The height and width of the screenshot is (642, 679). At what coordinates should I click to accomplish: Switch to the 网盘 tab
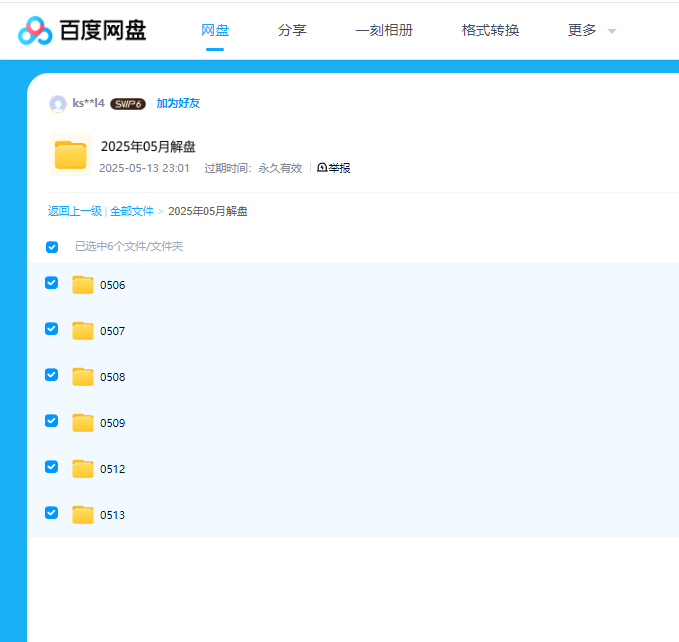[x=215, y=31]
